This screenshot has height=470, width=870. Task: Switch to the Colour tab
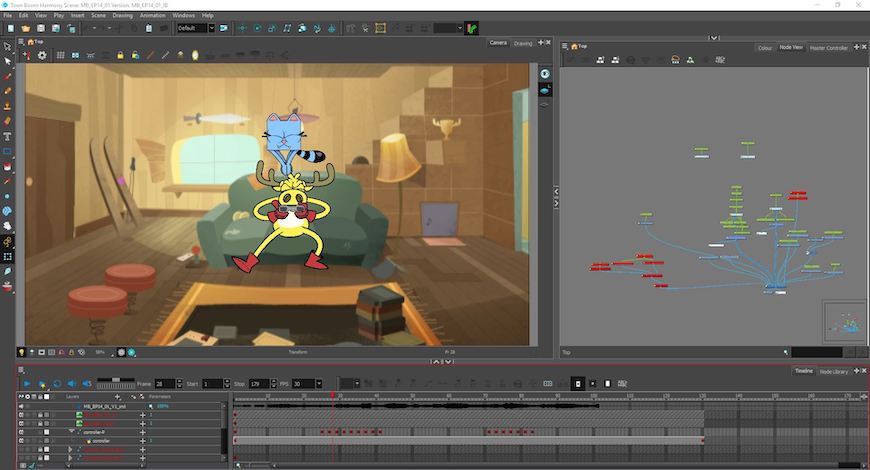tap(765, 48)
